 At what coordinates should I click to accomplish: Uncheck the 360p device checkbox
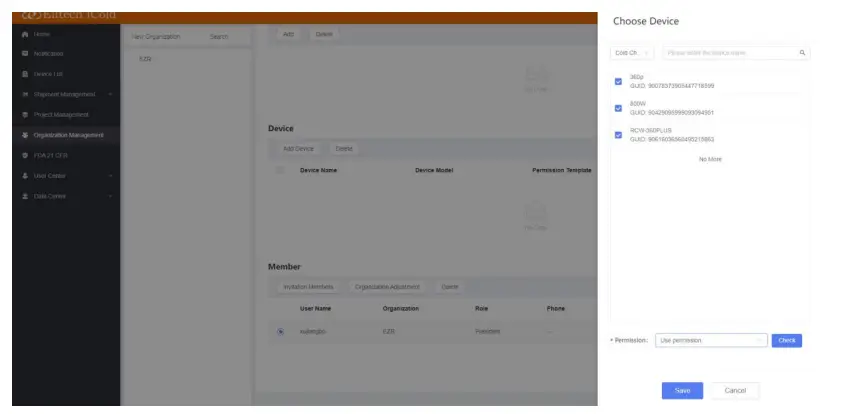[x=618, y=82]
